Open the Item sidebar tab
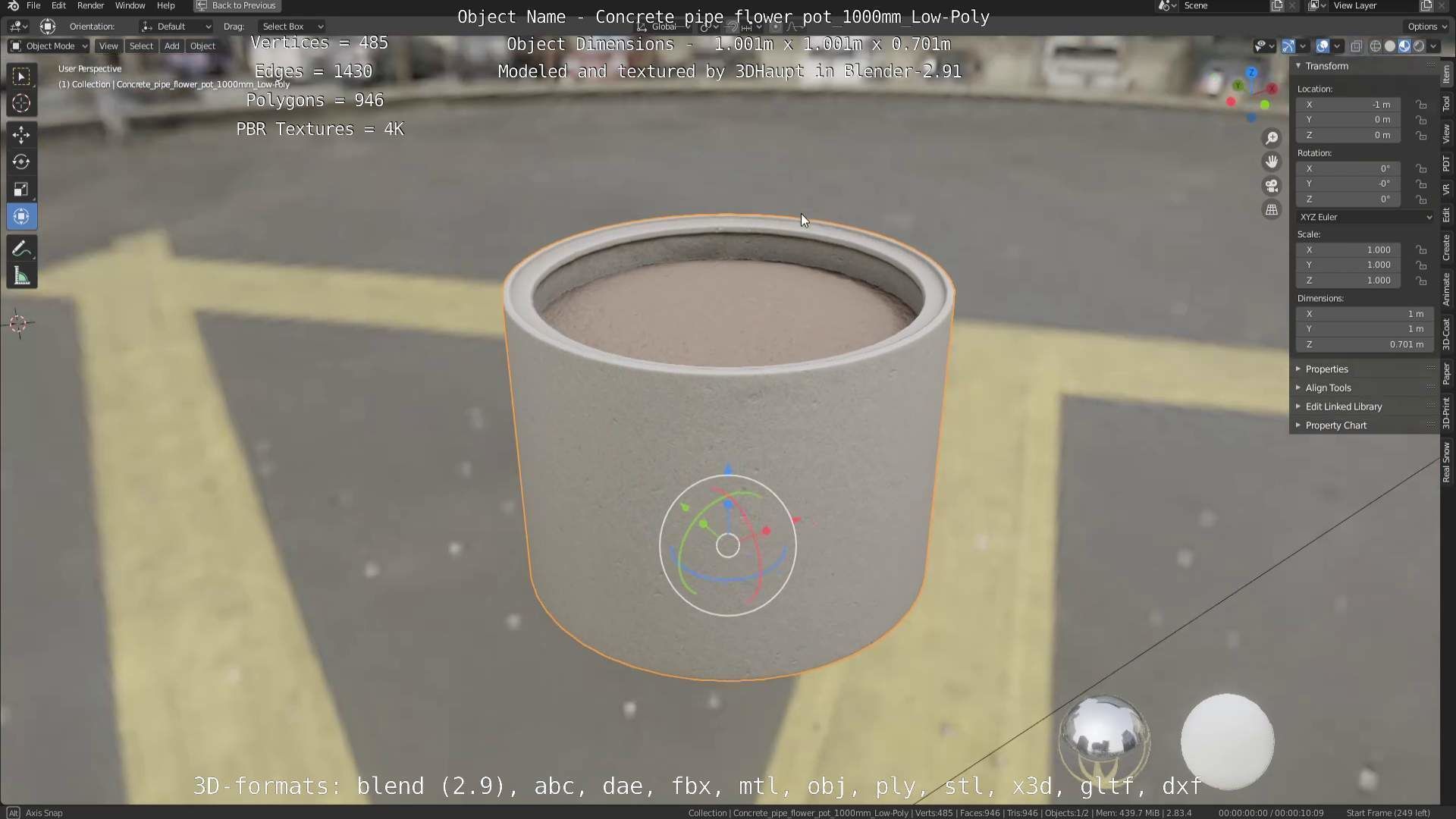The image size is (1456, 819). click(1447, 74)
